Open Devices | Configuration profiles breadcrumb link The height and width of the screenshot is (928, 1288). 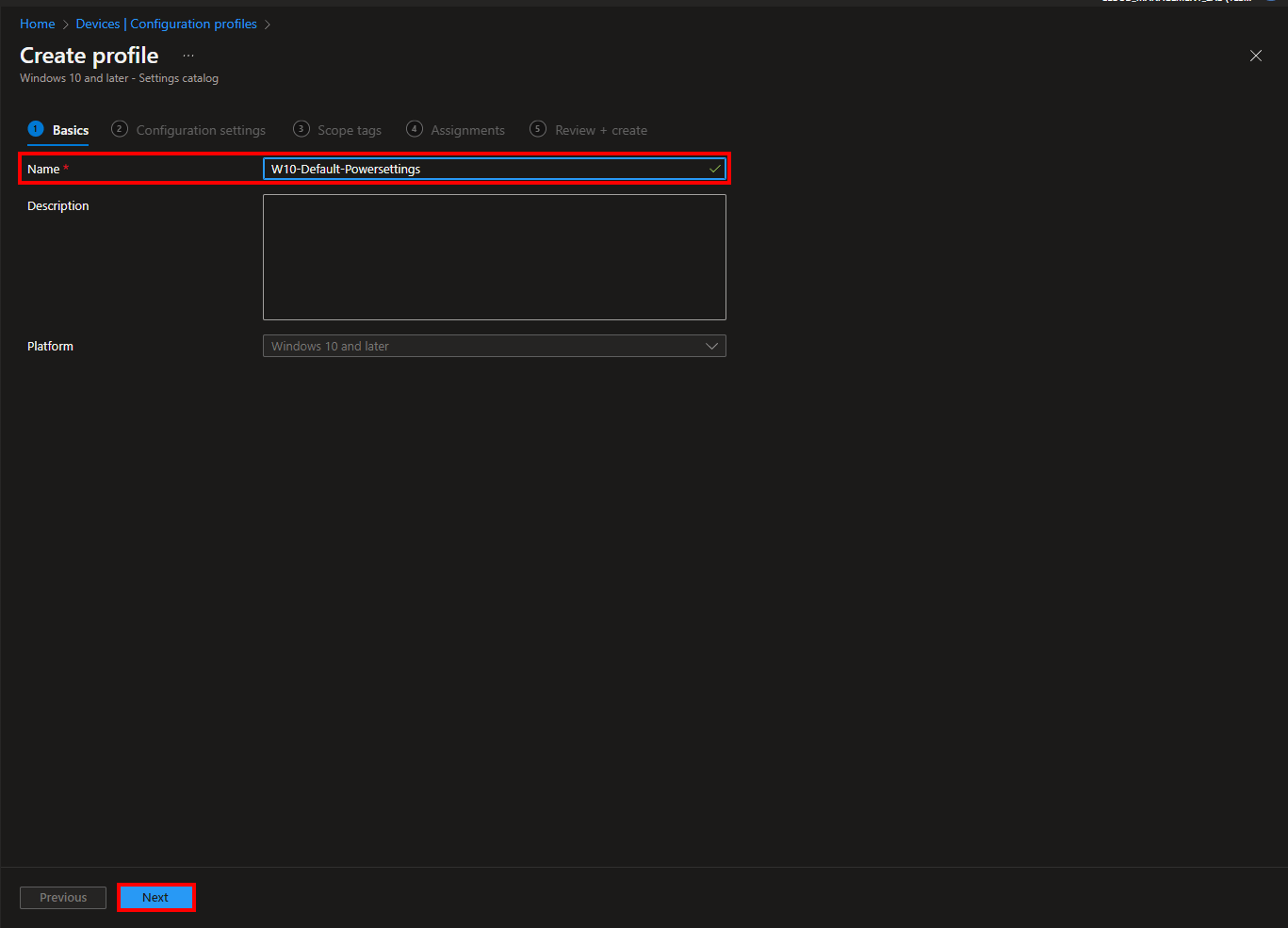pyautogui.click(x=166, y=24)
